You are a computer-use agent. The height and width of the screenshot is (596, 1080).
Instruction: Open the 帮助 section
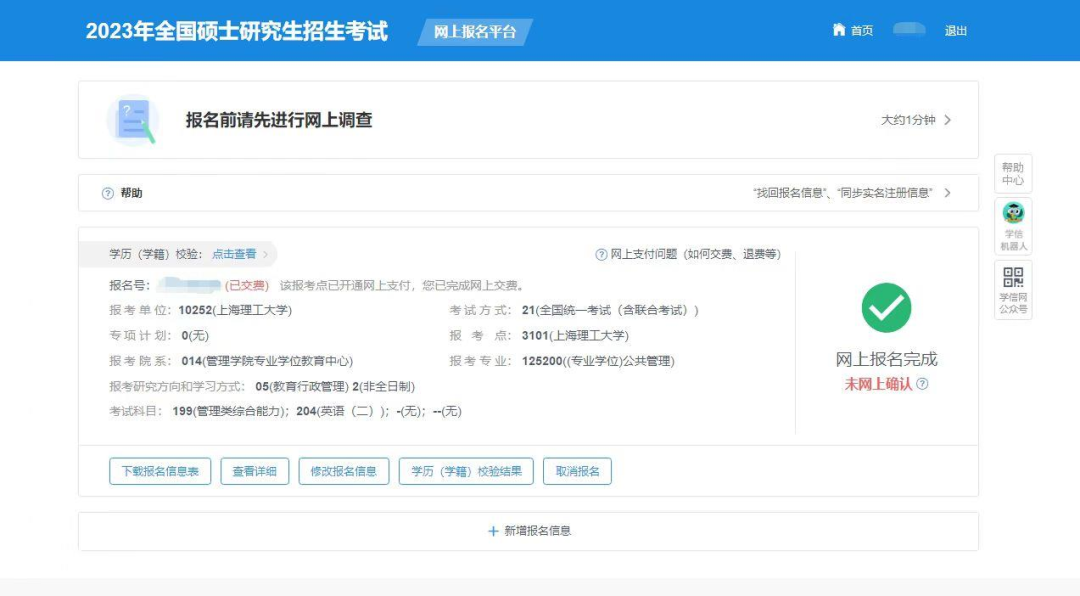132,193
